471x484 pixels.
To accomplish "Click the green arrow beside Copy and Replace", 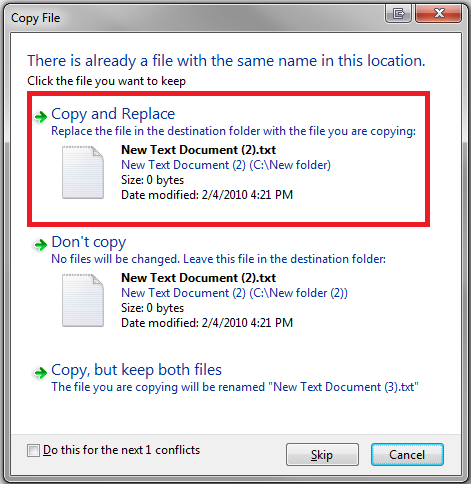I will coord(41,117).
